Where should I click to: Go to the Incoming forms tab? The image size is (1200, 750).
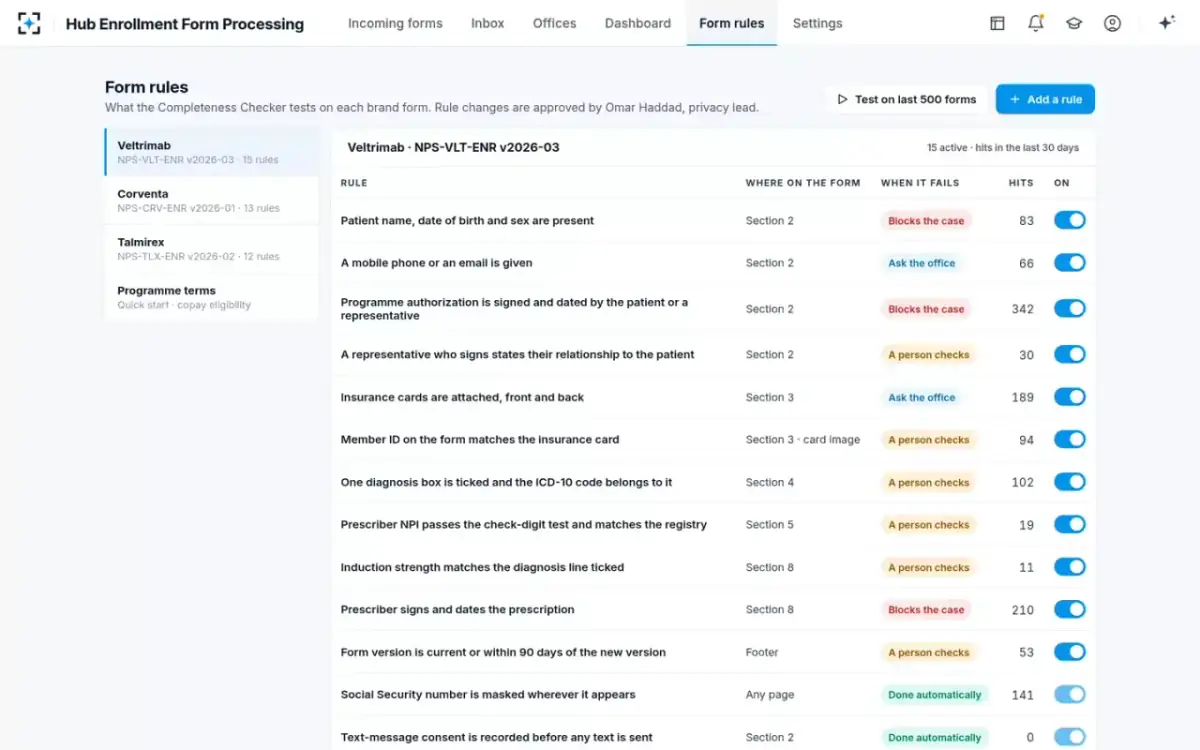(x=395, y=23)
